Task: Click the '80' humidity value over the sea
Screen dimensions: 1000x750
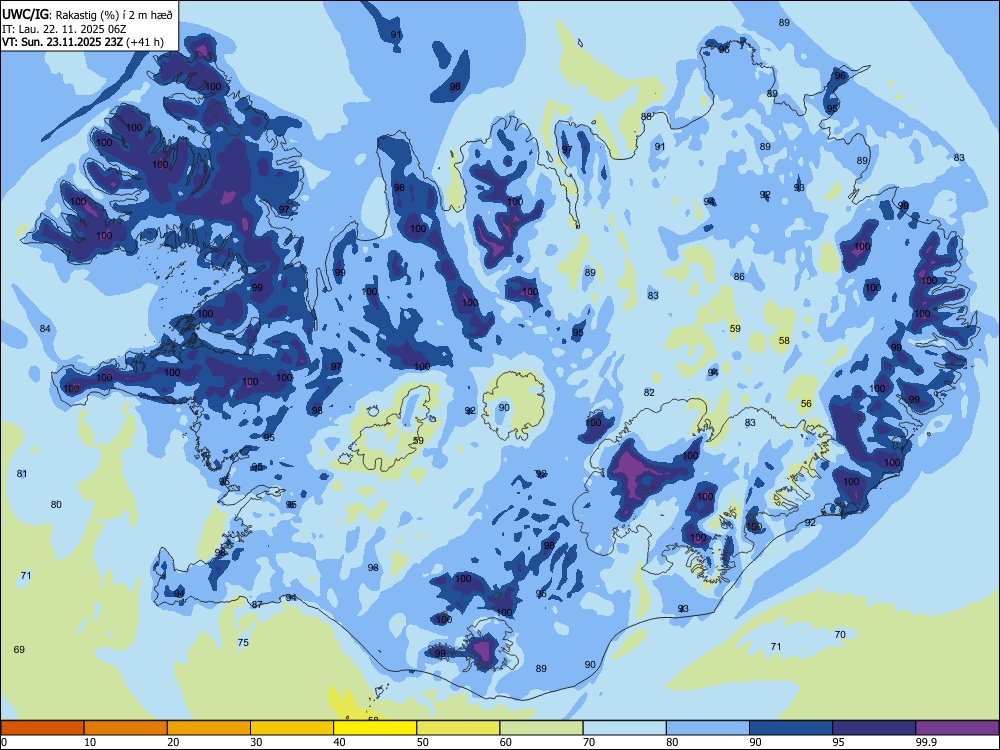Action: 56,504
